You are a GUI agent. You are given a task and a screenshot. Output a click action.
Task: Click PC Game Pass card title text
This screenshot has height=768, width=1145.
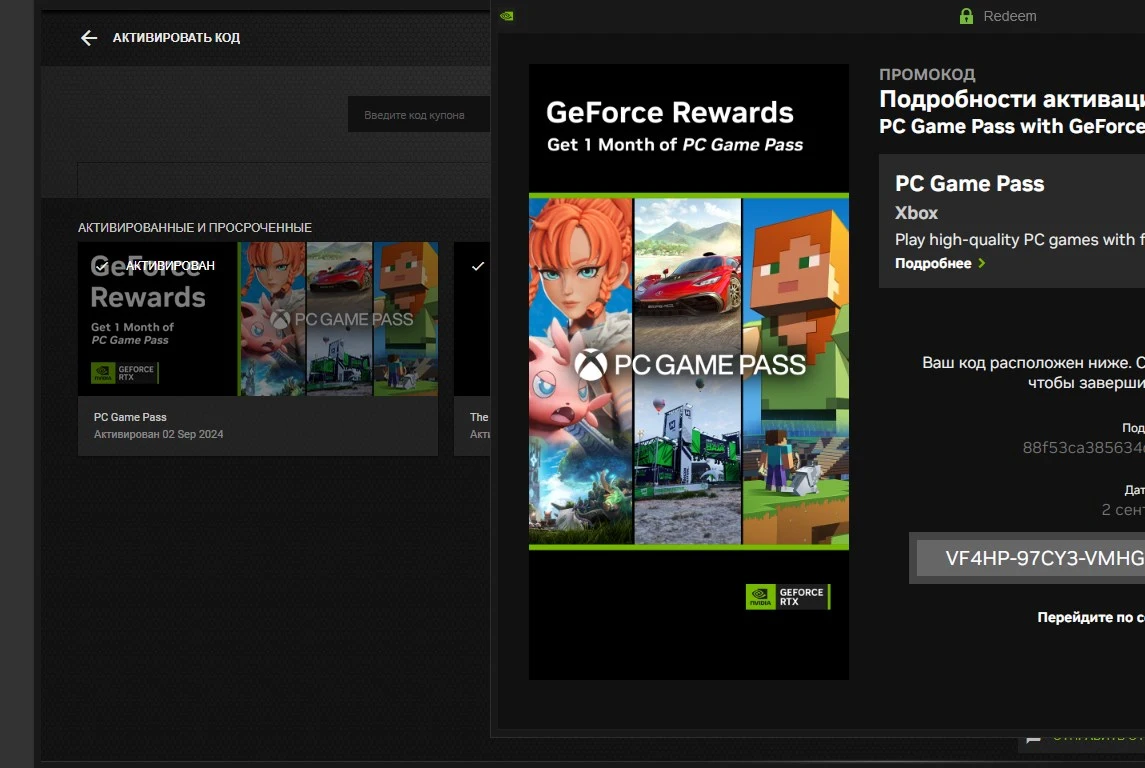coord(130,417)
